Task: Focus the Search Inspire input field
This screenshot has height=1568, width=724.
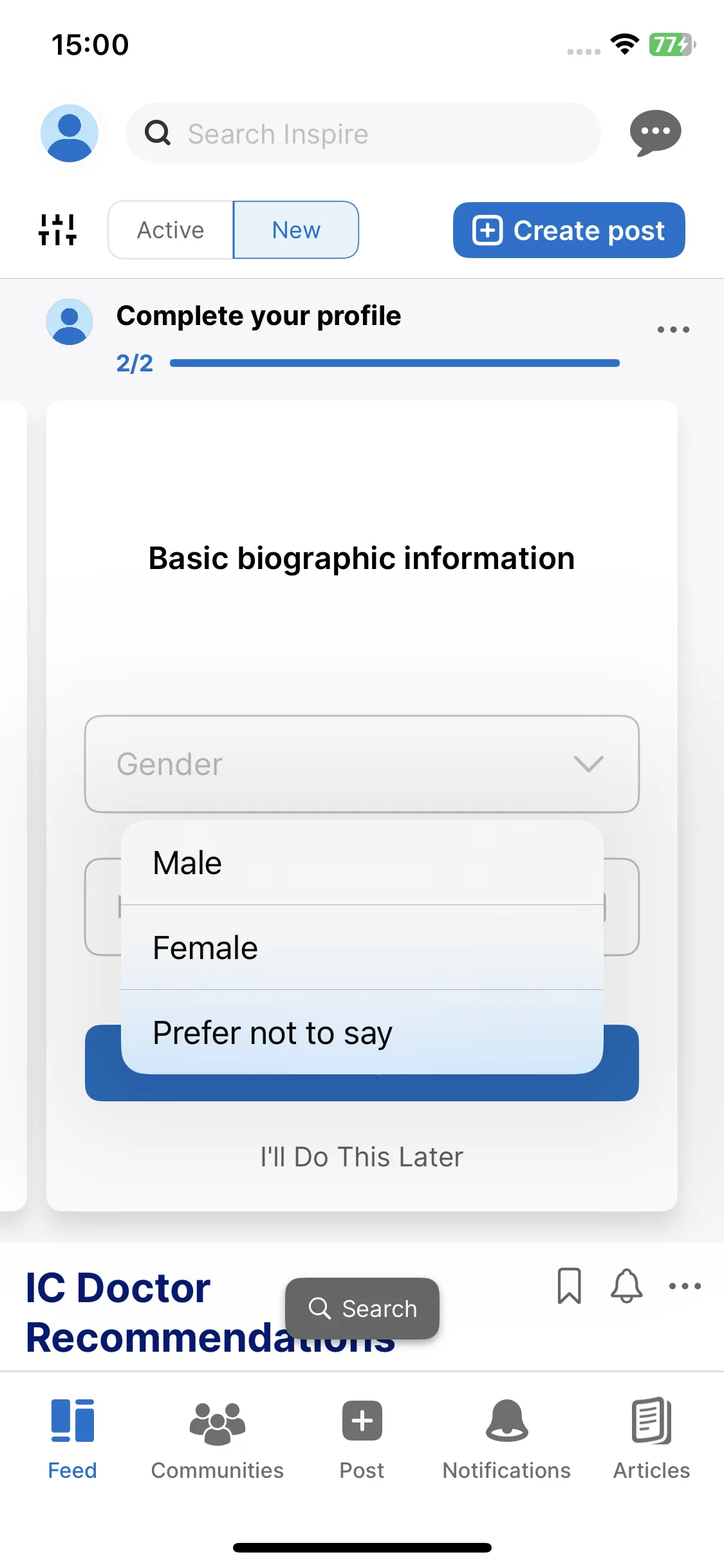Action: 364,133
